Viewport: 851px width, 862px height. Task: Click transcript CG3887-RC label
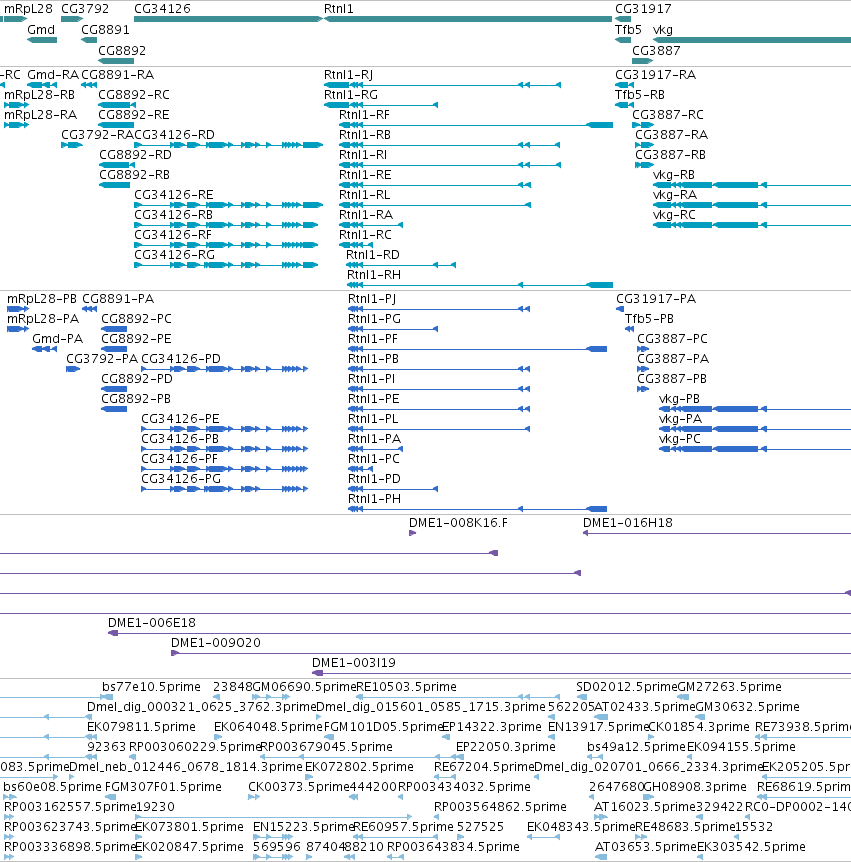coord(667,114)
